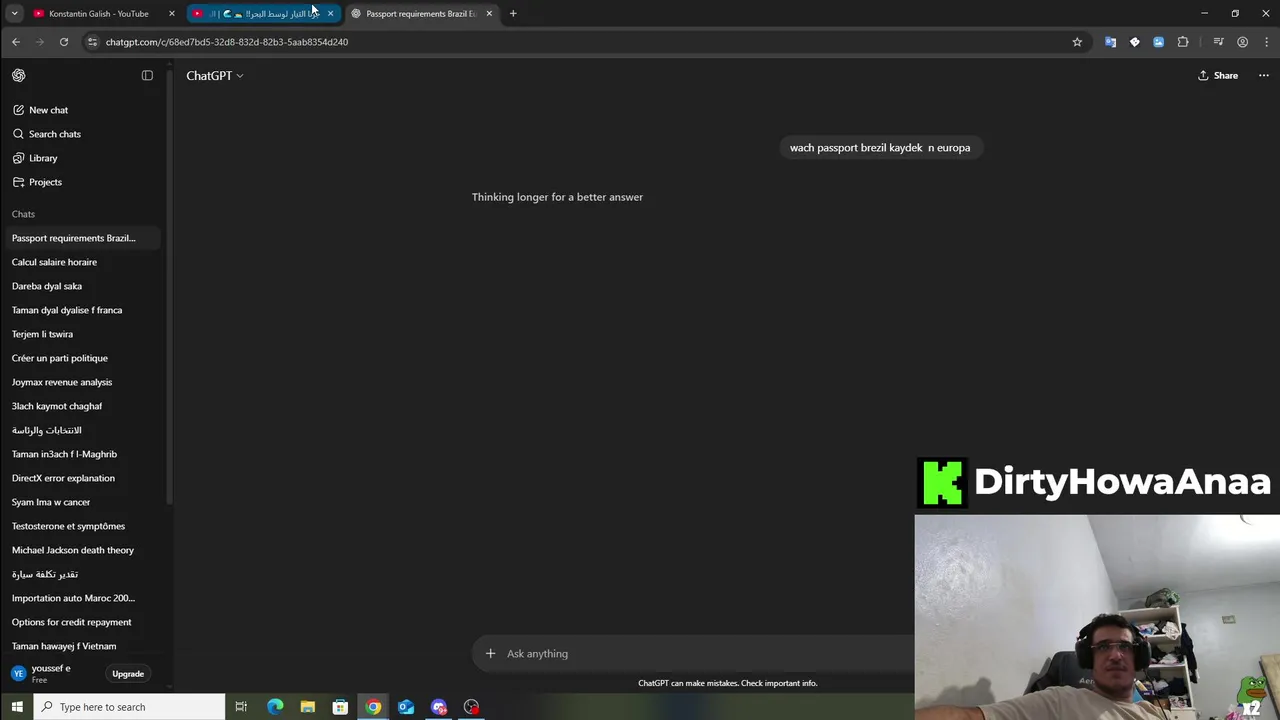Close the Konstantin Galish YouTube tab
The width and height of the screenshot is (1280, 720).
pos(172,14)
